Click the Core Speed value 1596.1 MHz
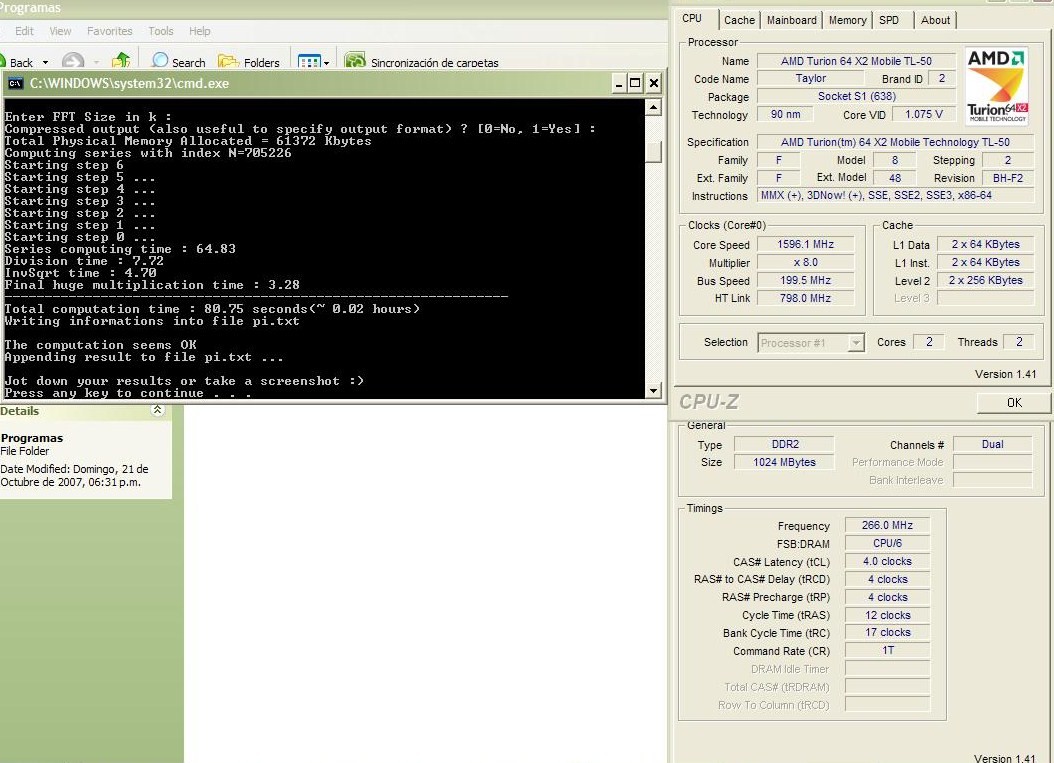The height and width of the screenshot is (763, 1054). coord(805,245)
